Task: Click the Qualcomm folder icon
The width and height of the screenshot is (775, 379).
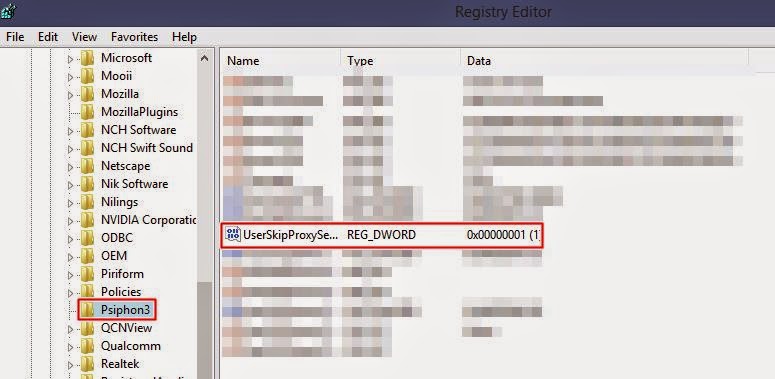Action: (87, 346)
